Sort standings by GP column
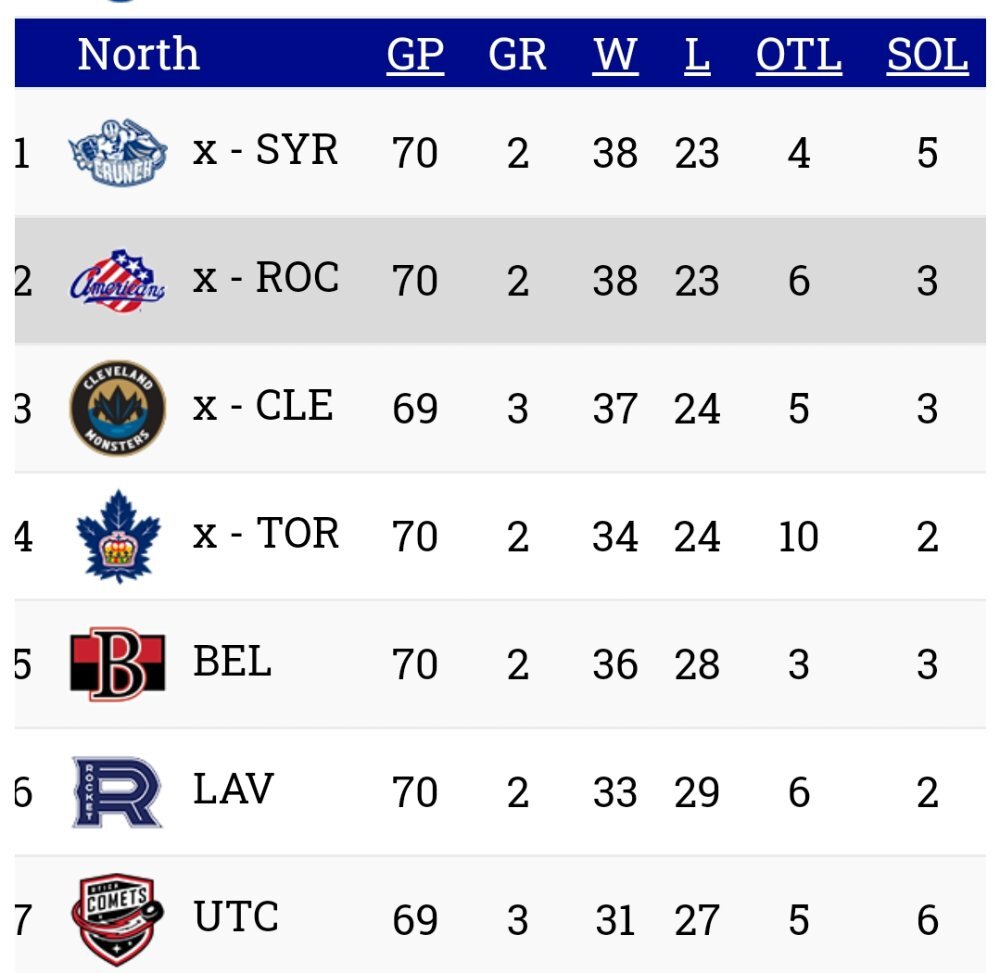This screenshot has width=1000, height=973. (x=415, y=55)
